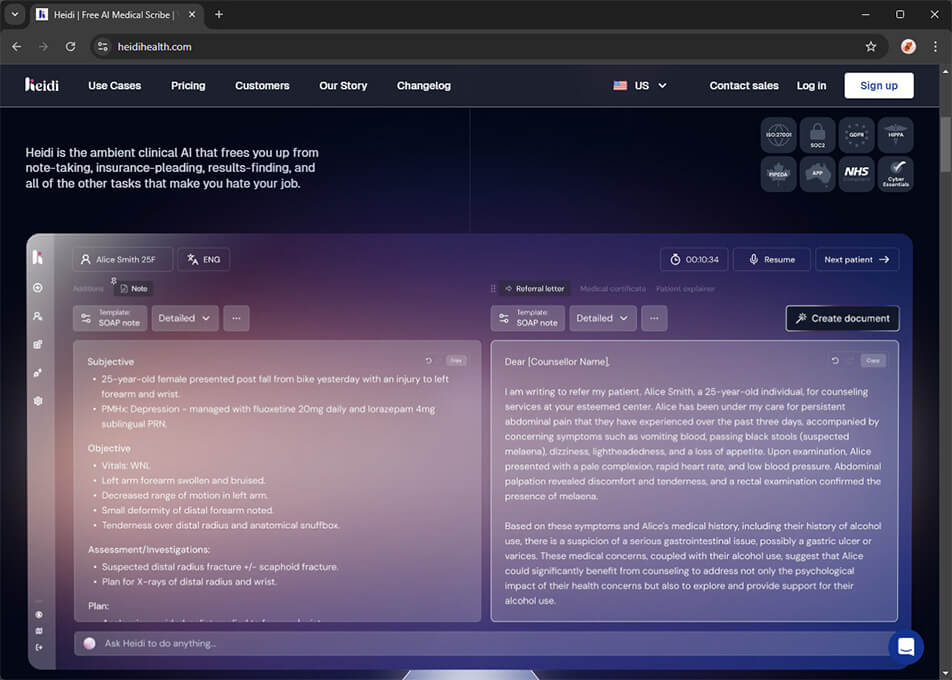Click the undo icon in the Subjective note panel
952x680 pixels.
coord(429,361)
